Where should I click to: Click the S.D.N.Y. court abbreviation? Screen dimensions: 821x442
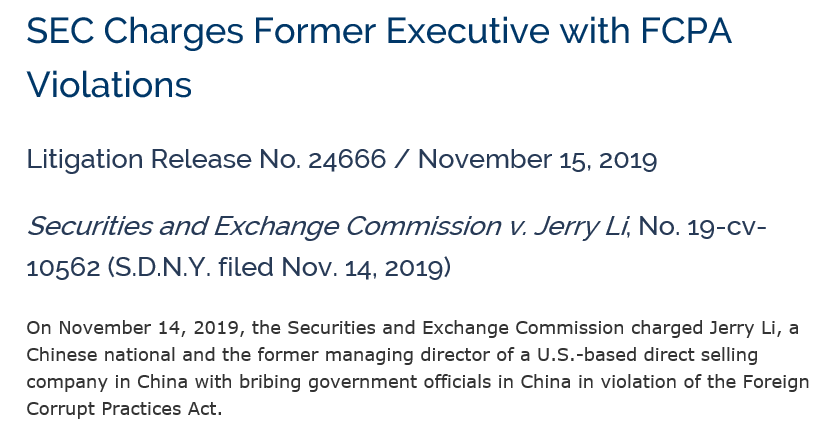[x=159, y=268]
